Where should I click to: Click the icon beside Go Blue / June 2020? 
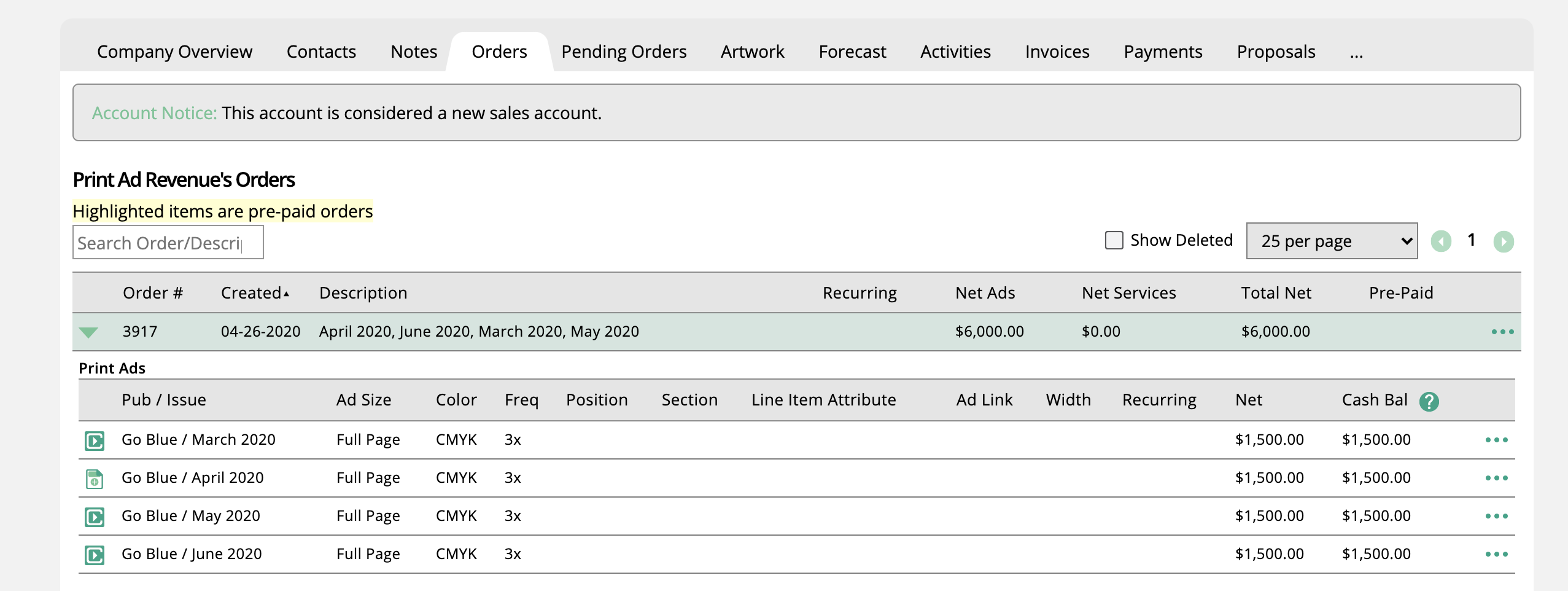[x=94, y=555]
